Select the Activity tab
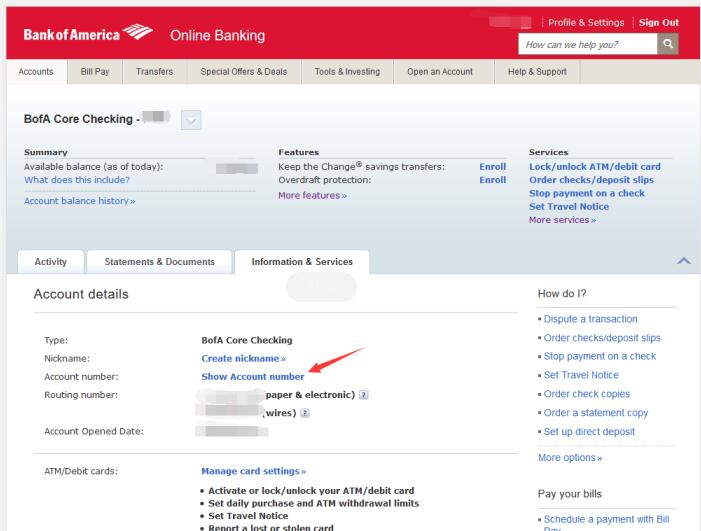 click(x=51, y=262)
